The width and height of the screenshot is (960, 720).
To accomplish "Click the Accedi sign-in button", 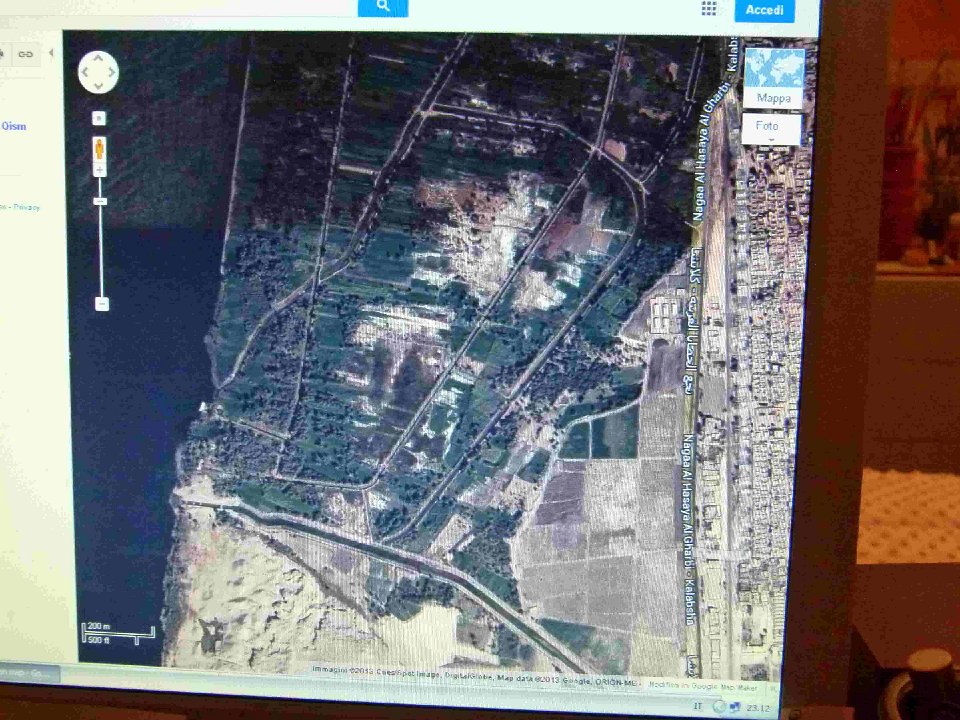I will point(764,10).
